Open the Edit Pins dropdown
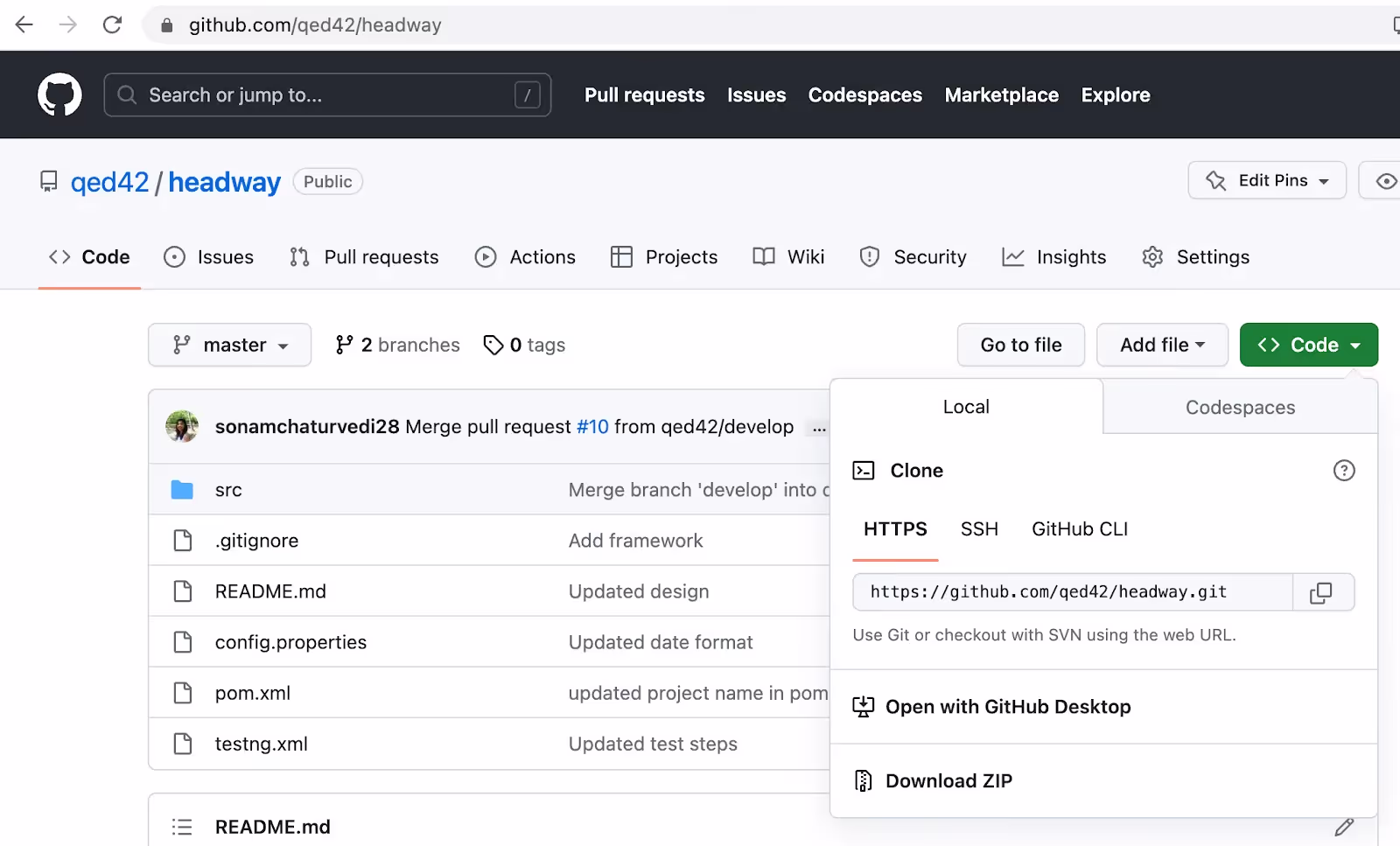 click(1267, 180)
